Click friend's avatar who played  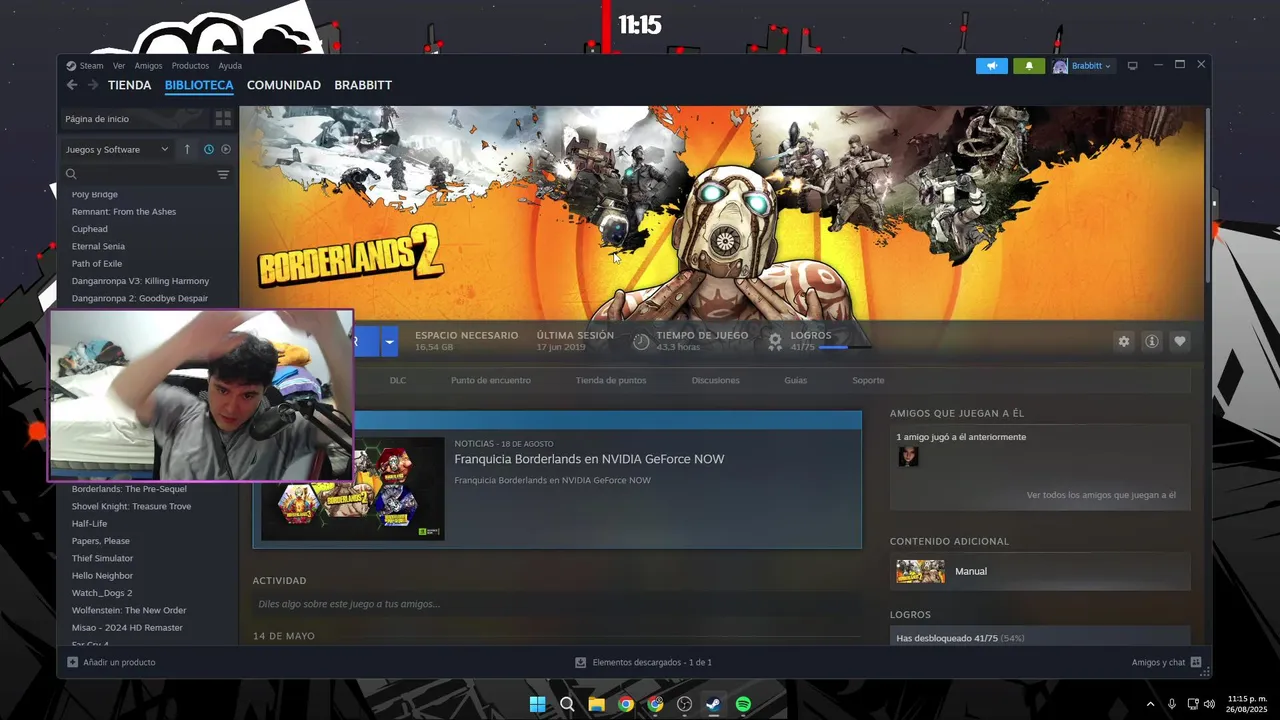[908, 456]
